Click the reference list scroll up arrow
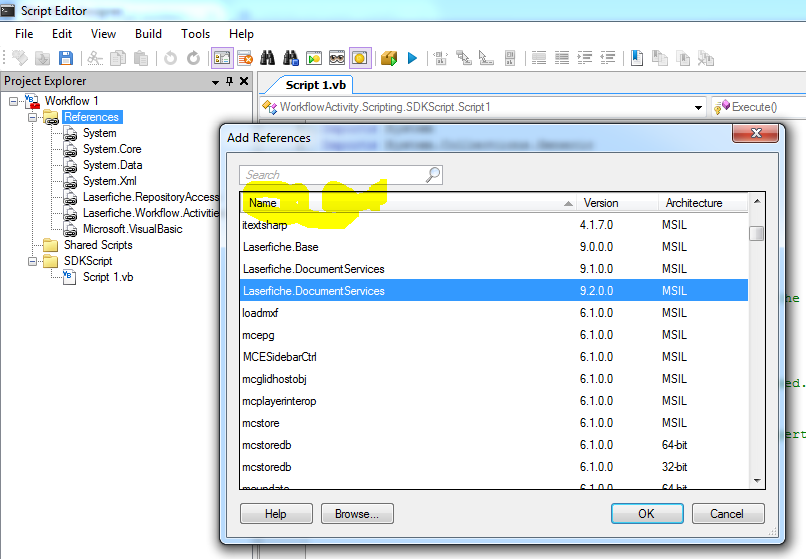Image resolution: width=806 pixels, height=559 pixels. [757, 202]
